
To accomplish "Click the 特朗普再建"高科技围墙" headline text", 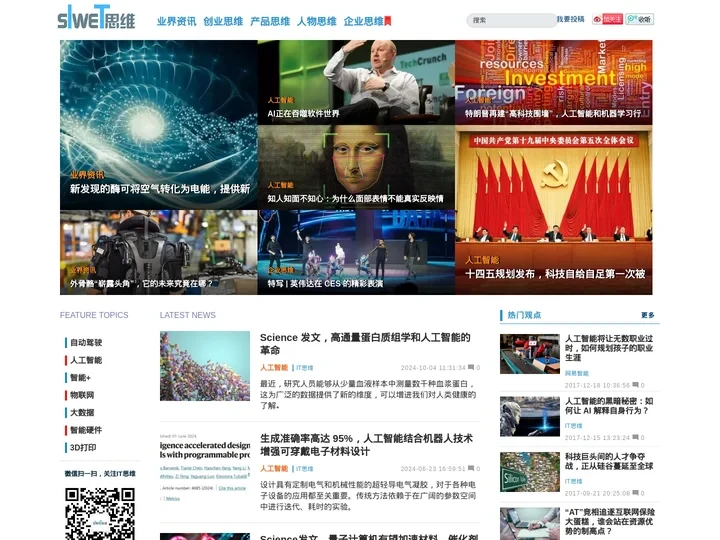I will tap(553, 113).
